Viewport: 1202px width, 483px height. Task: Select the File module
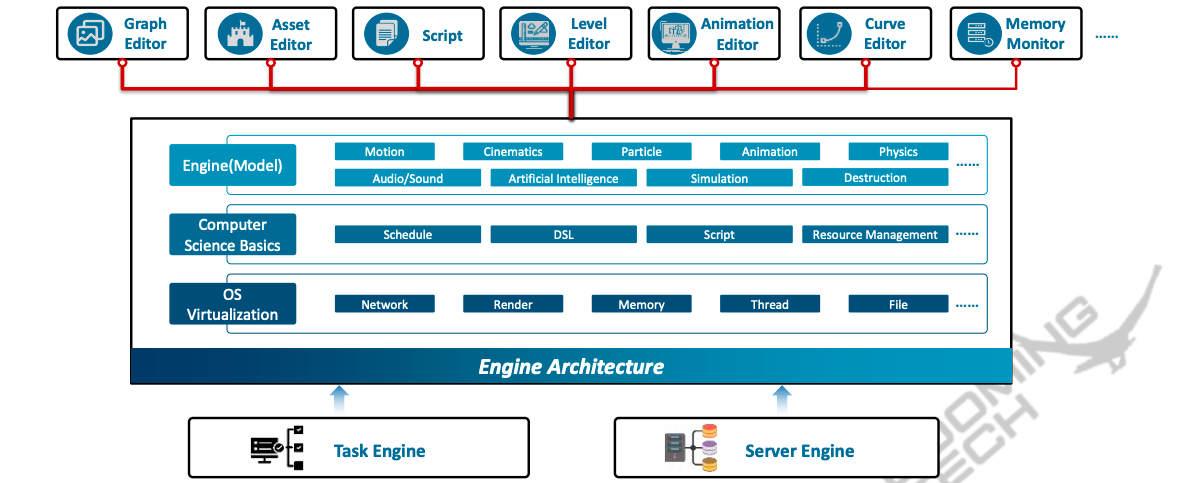(x=899, y=304)
